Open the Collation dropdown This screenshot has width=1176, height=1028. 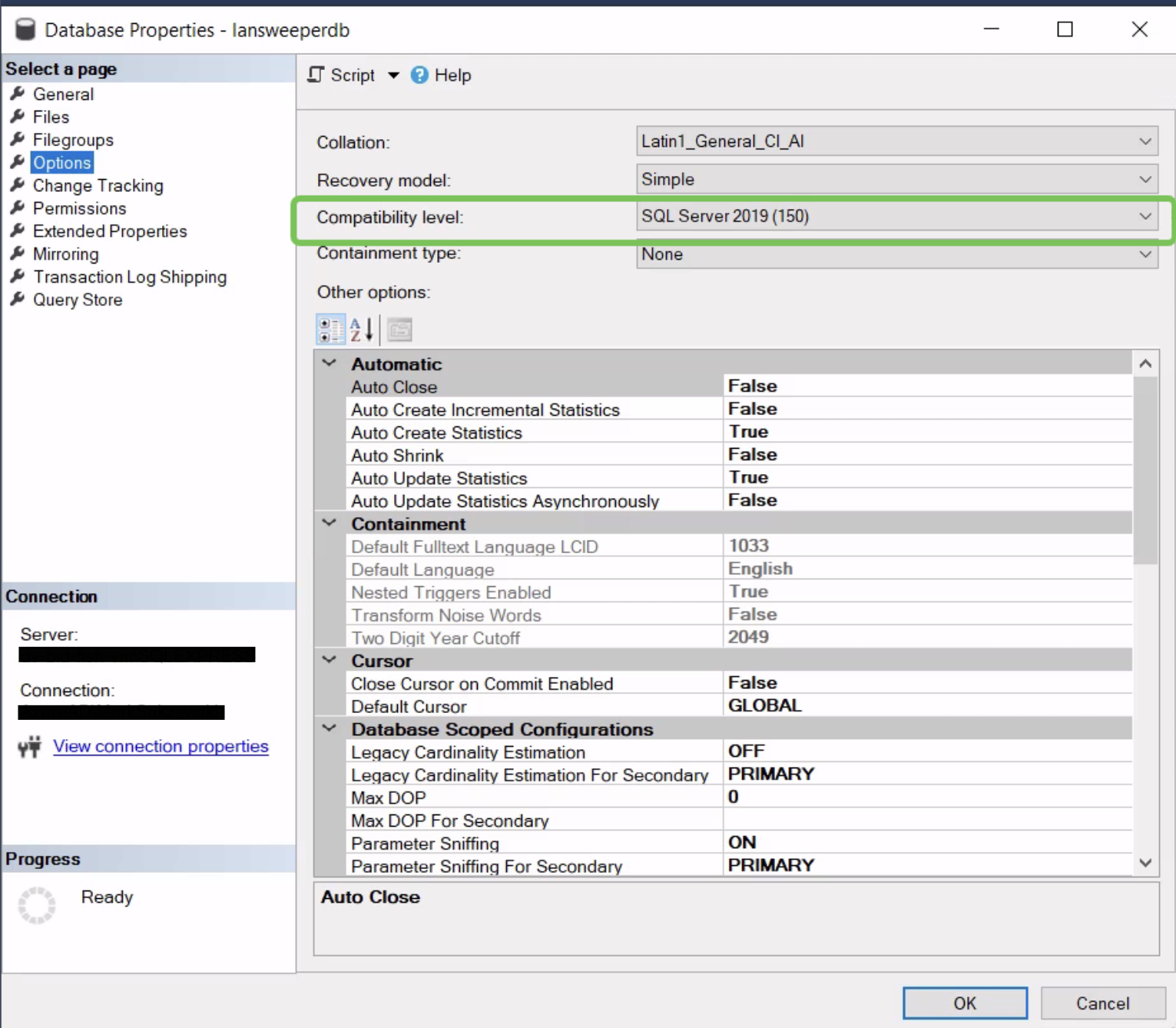point(897,141)
